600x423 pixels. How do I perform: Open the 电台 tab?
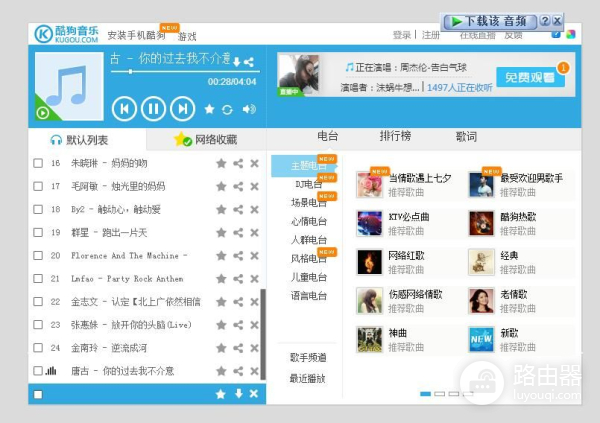(x=328, y=136)
